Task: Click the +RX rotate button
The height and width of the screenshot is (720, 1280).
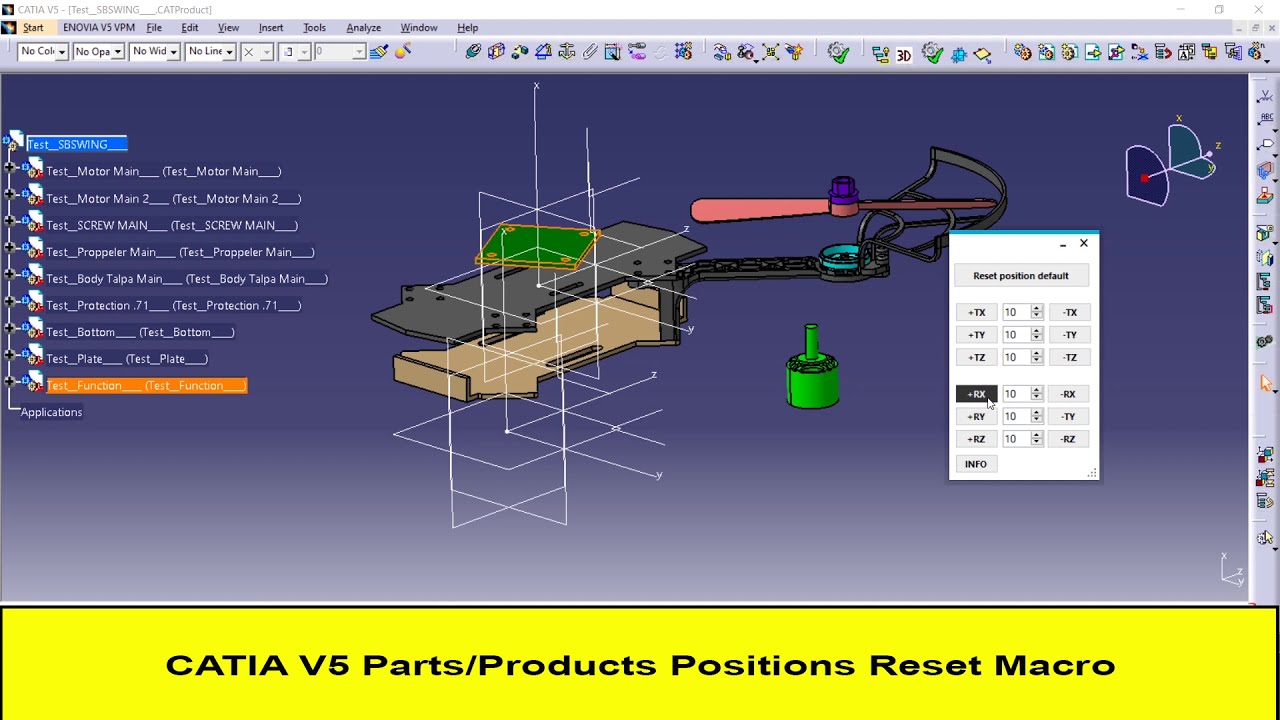Action: pyautogui.click(x=977, y=394)
